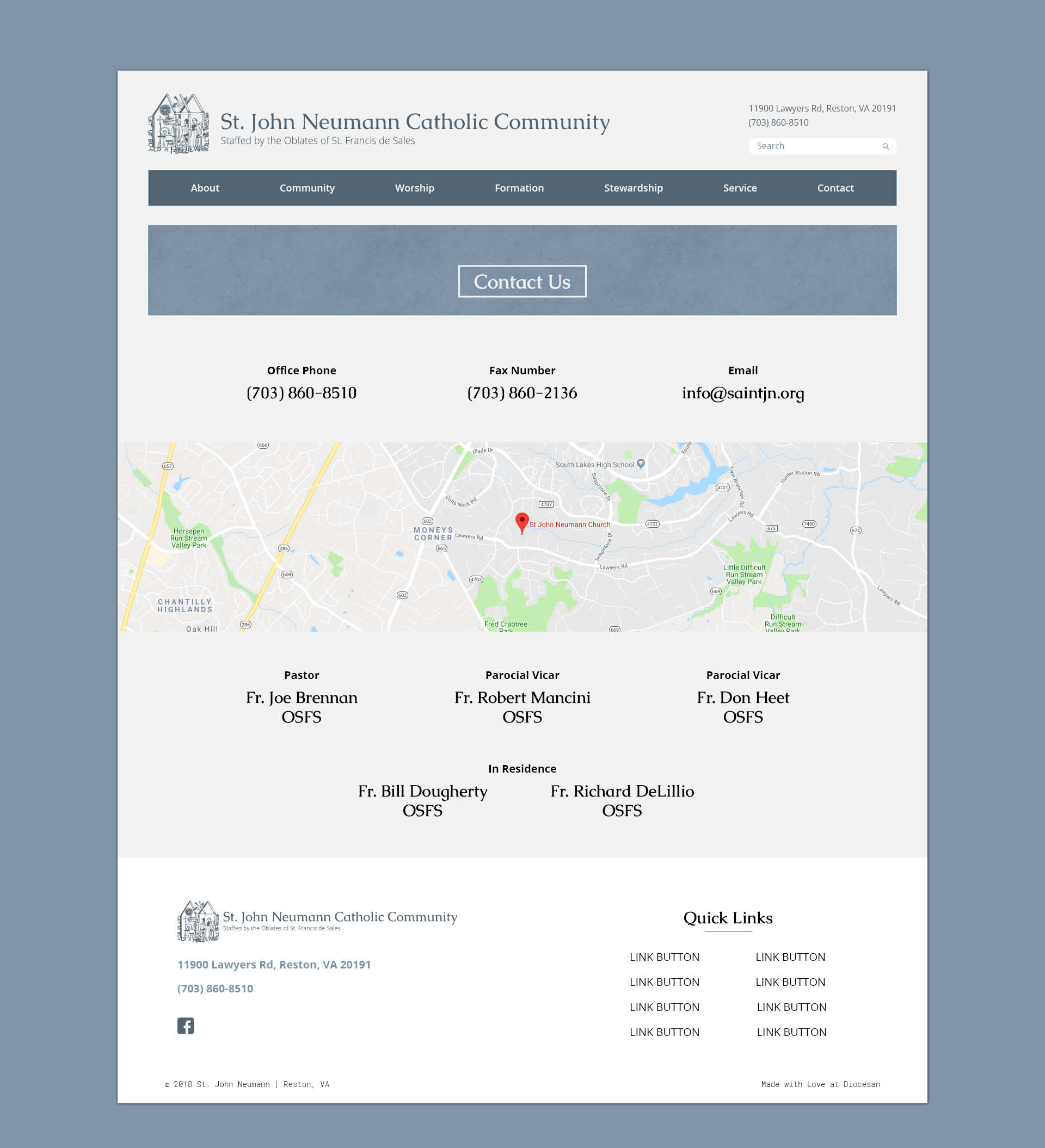
Task: Click the Made with Love at Diocesan link
Action: (820, 1084)
